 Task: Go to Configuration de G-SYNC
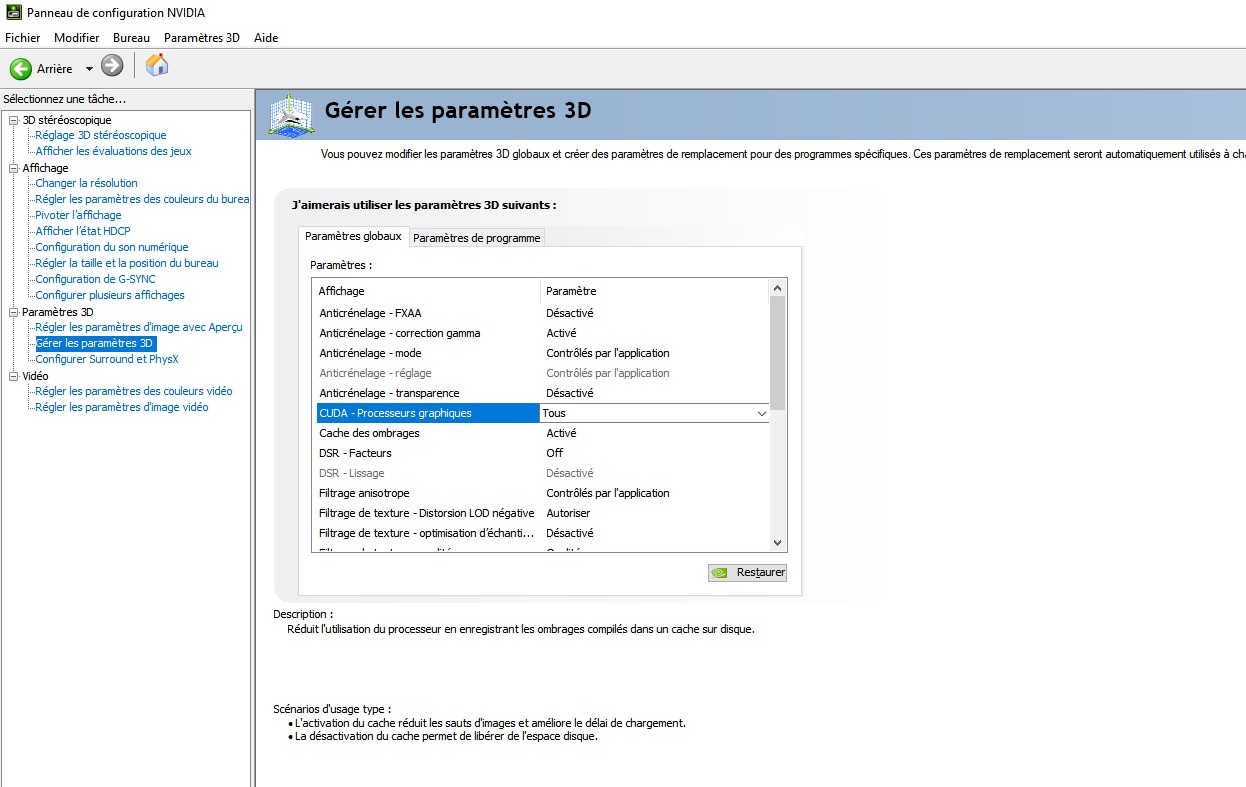pyautogui.click(x=95, y=279)
